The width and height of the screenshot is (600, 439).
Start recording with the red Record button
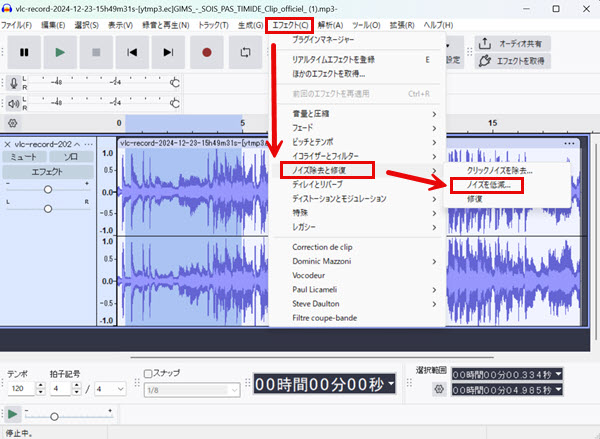pos(207,51)
